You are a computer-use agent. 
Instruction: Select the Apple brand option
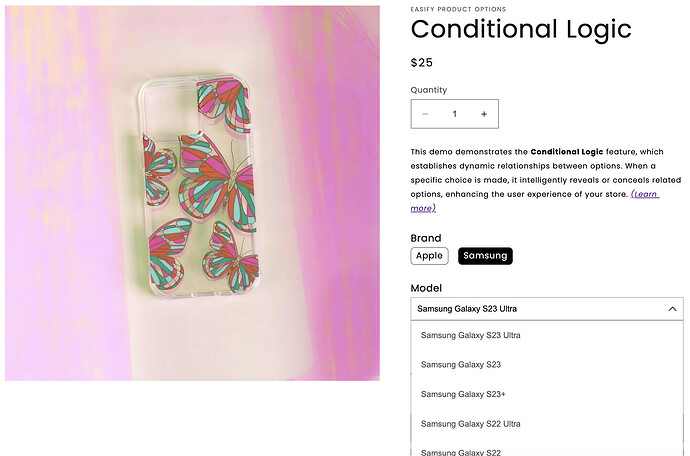click(429, 256)
